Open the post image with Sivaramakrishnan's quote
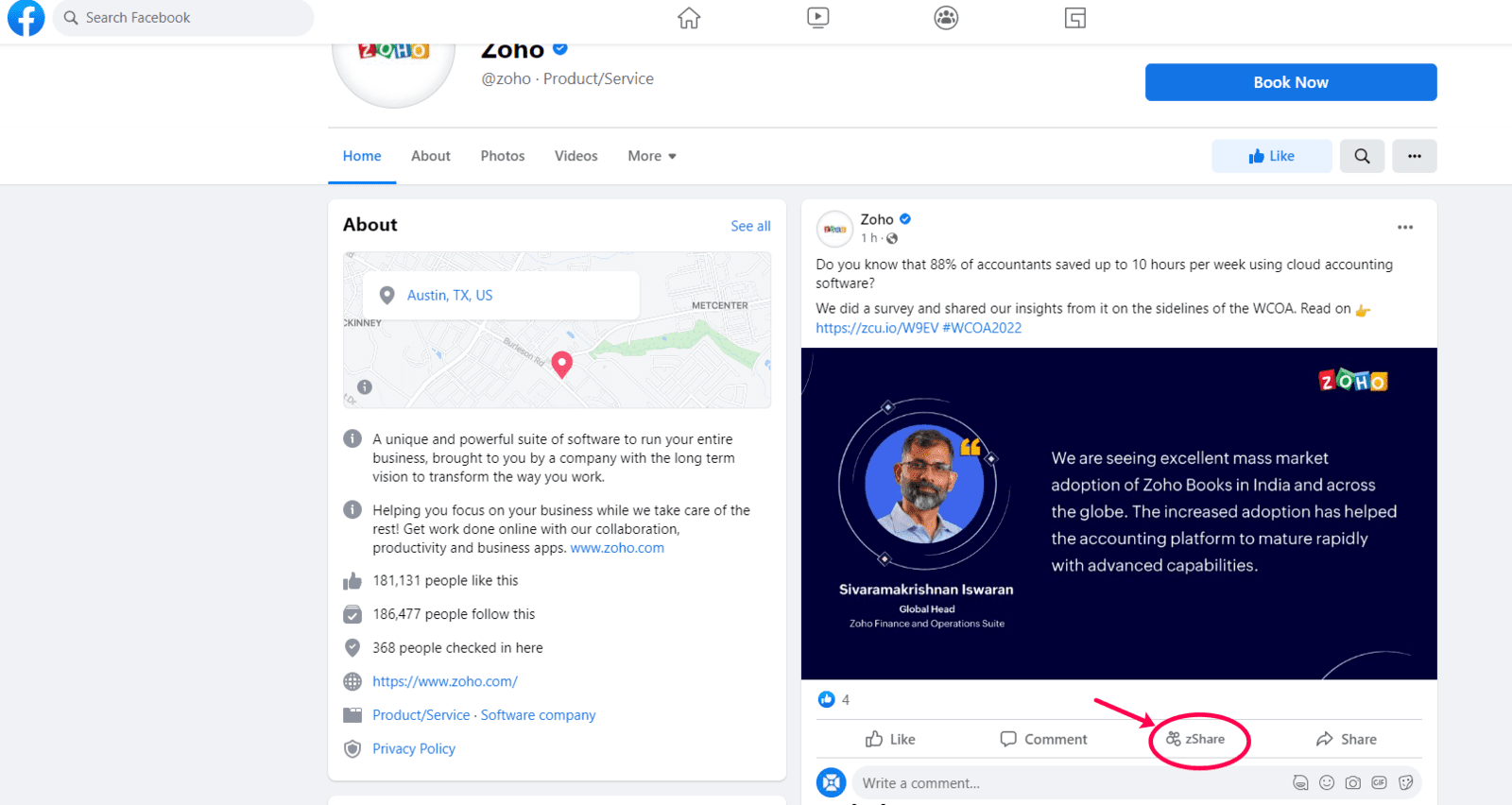 tap(1119, 514)
